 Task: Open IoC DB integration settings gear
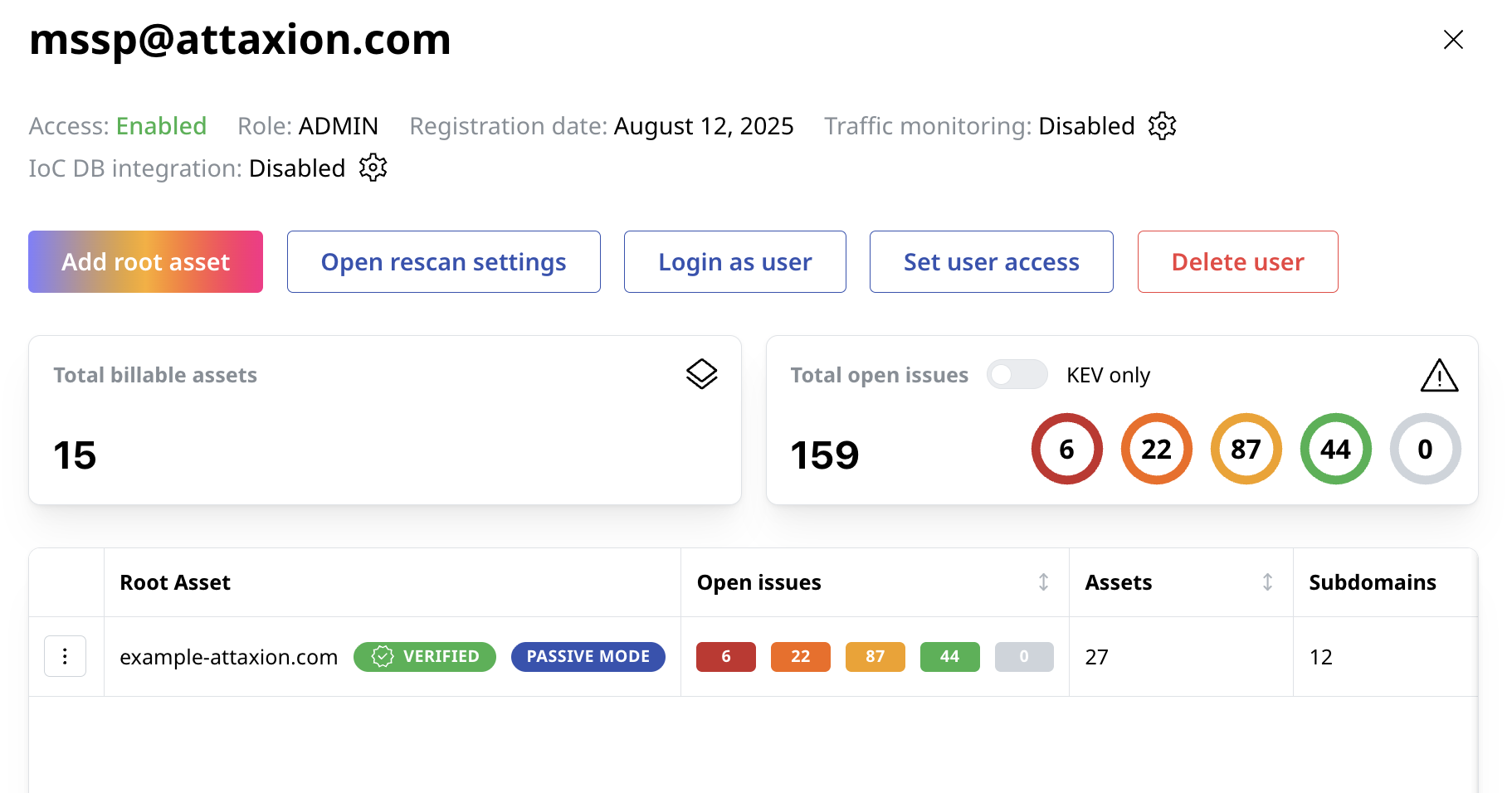tap(373, 168)
